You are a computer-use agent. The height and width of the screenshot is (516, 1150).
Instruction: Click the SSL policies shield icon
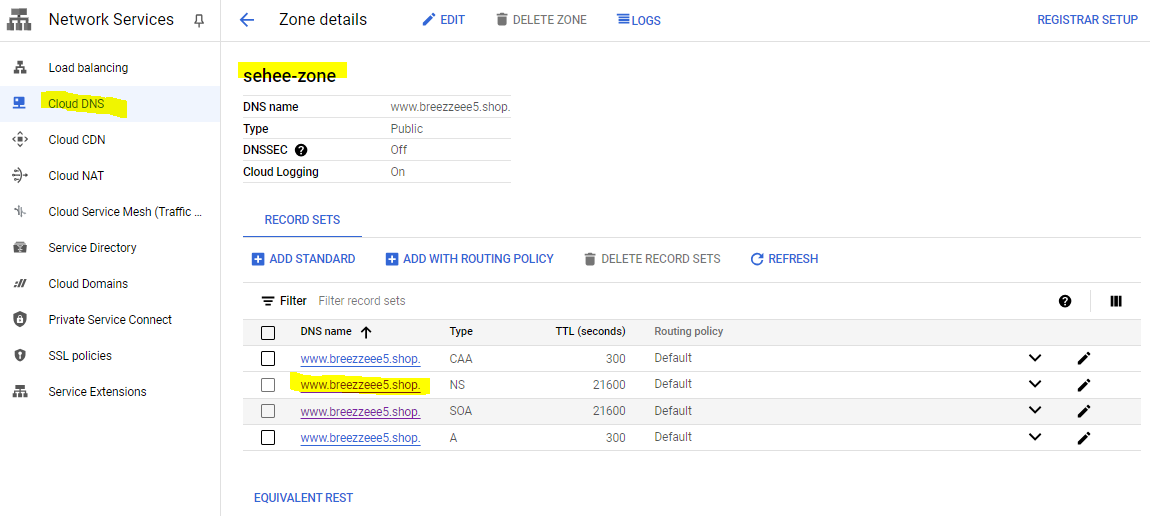tap(20, 355)
